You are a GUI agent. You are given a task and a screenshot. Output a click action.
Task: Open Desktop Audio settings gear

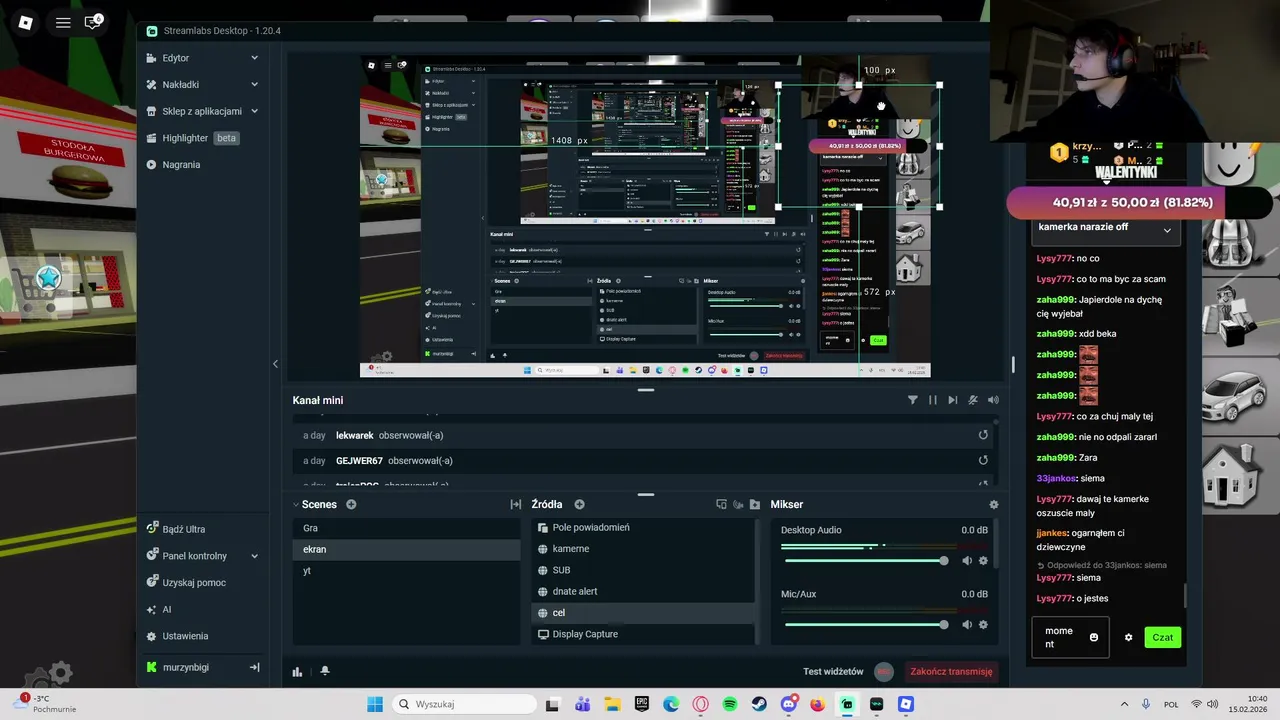point(983,561)
